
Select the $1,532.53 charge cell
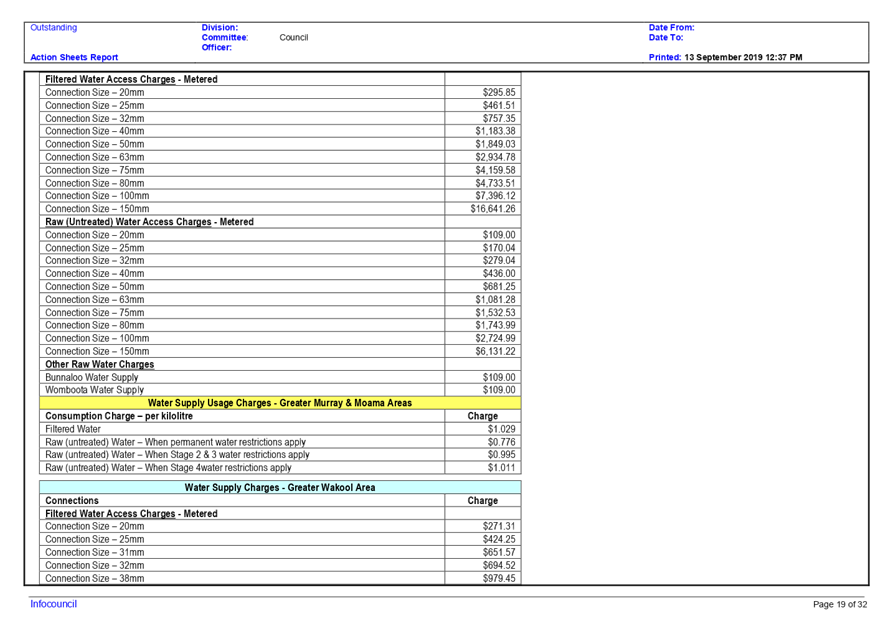click(483, 313)
